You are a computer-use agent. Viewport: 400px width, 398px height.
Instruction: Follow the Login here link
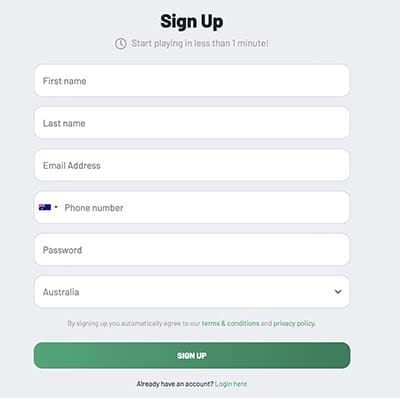click(x=231, y=384)
